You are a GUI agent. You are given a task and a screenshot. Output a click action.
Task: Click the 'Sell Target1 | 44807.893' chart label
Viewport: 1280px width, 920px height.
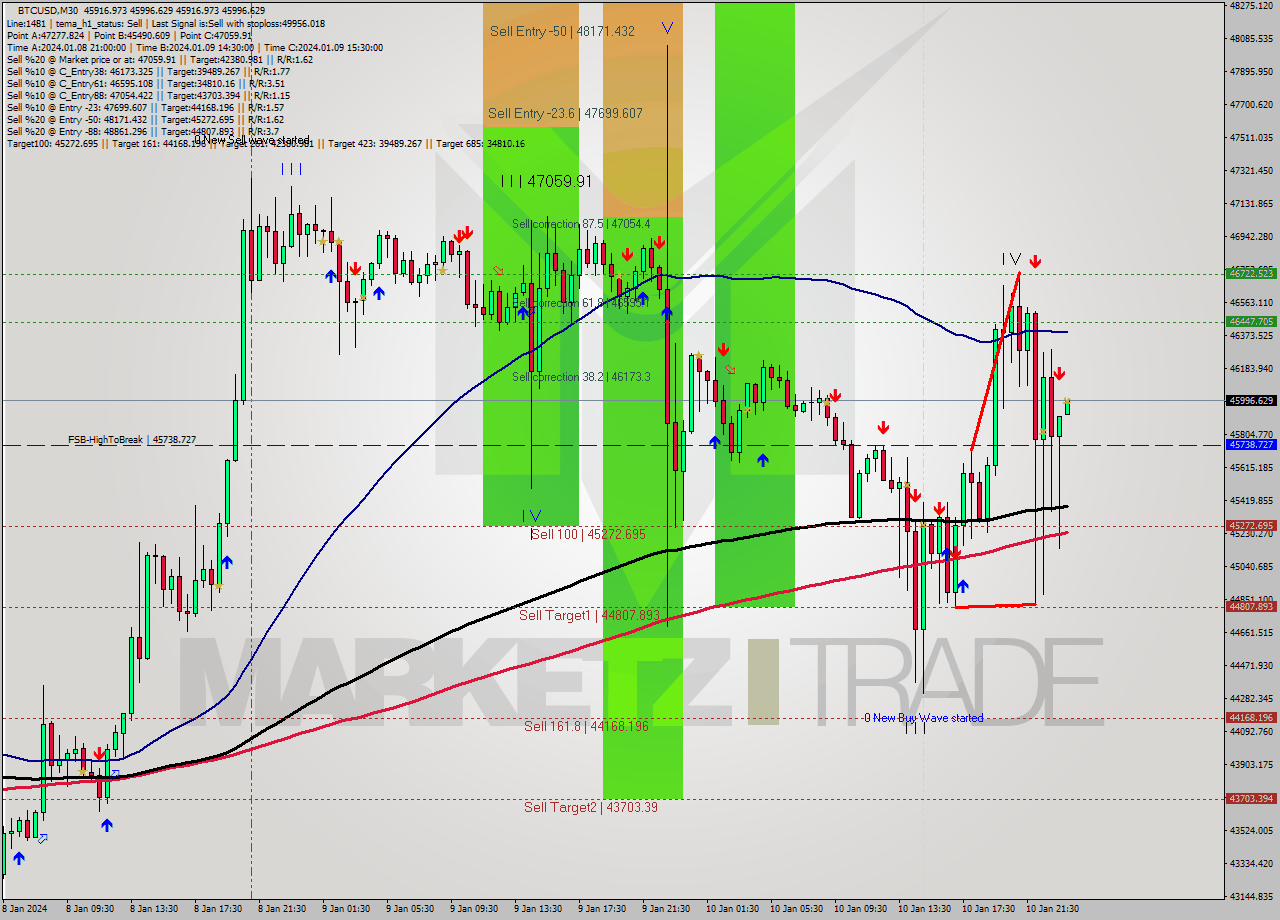pos(589,615)
